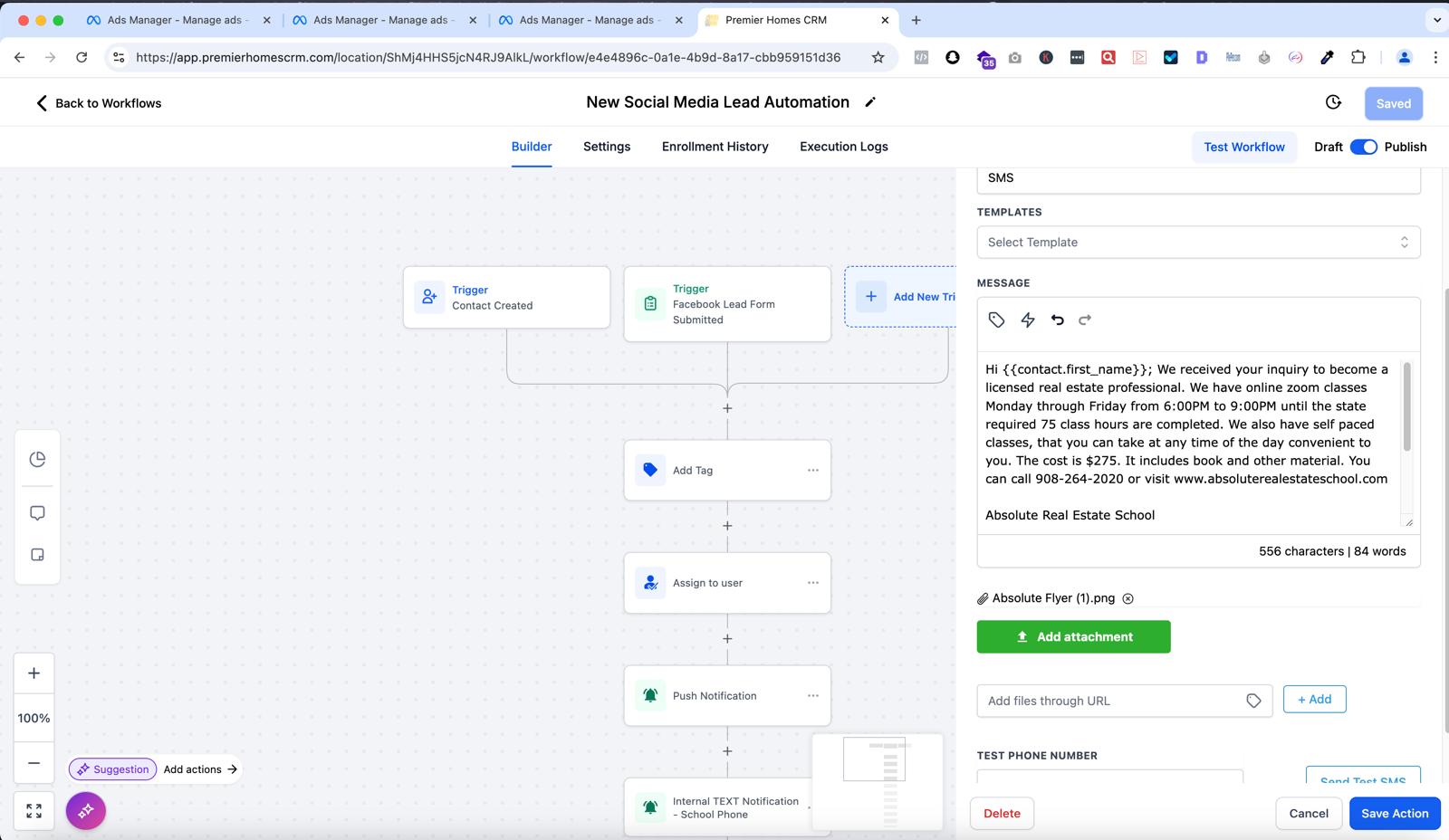Open workflow version history clock icon
1449x840 pixels.
tap(1333, 102)
